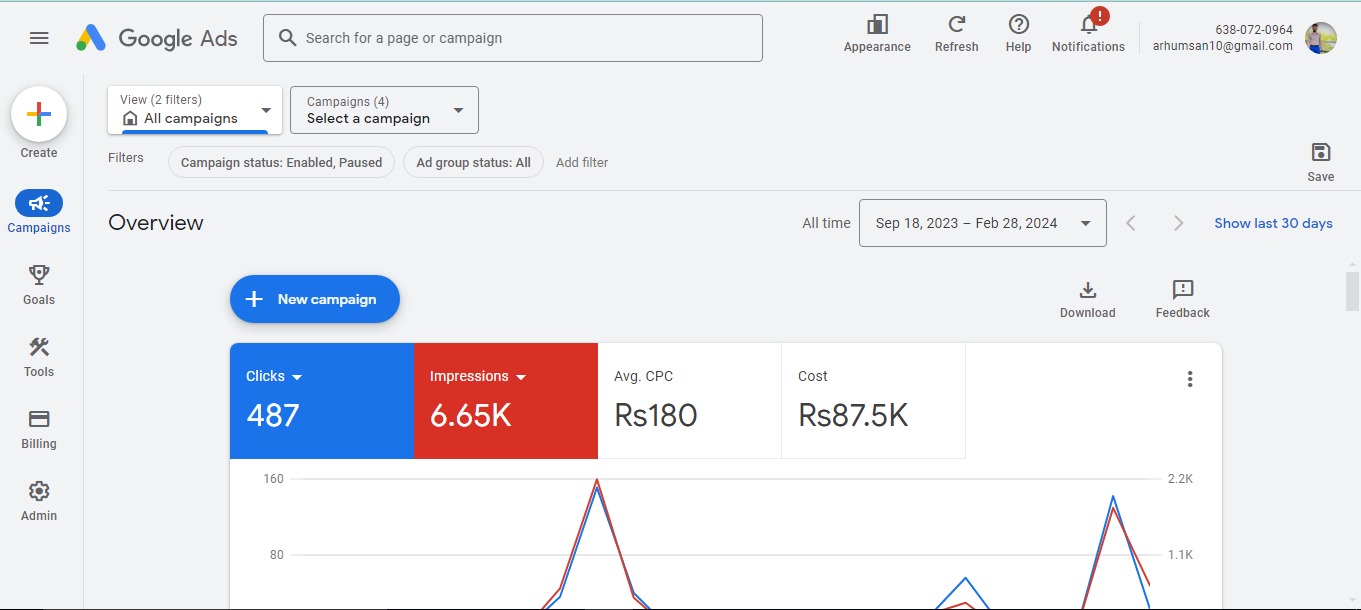The height and width of the screenshot is (610, 1361).
Task: Open the hamburger main menu
Action: coord(39,38)
